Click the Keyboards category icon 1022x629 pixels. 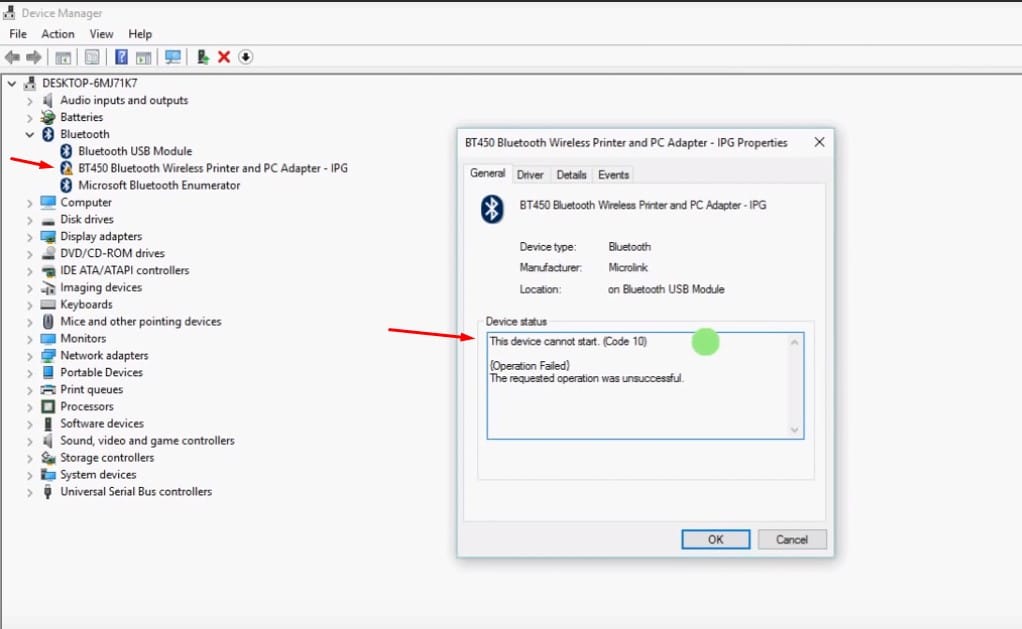(x=48, y=304)
